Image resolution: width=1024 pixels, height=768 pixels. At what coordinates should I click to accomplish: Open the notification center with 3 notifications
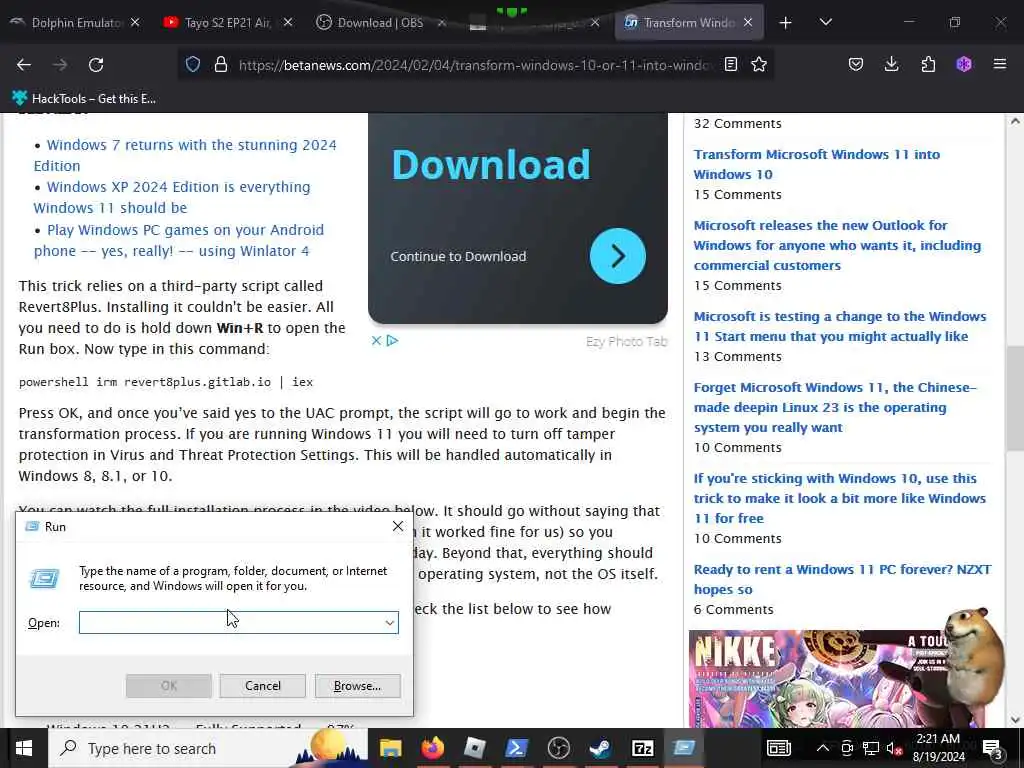click(x=993, y=748)
